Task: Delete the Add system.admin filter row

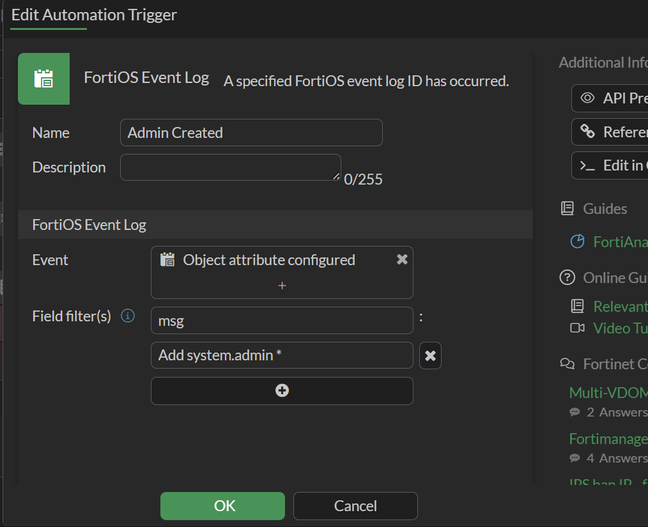Action: [430, 355]
